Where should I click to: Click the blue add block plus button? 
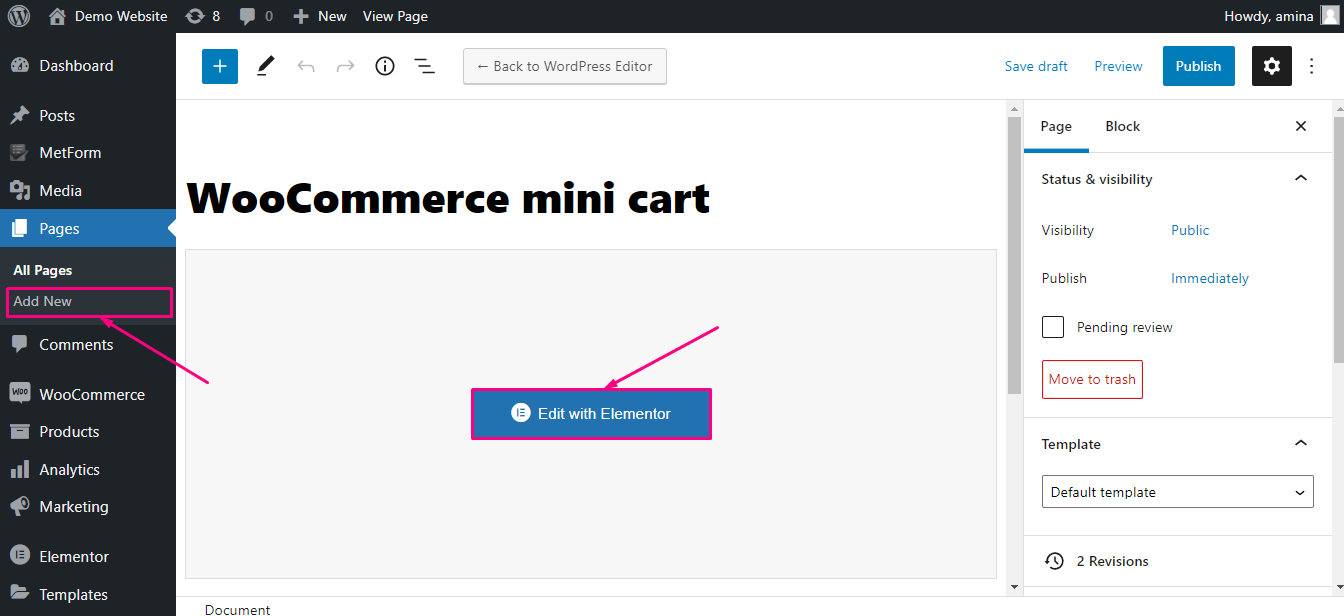click(x=220, y=66)
